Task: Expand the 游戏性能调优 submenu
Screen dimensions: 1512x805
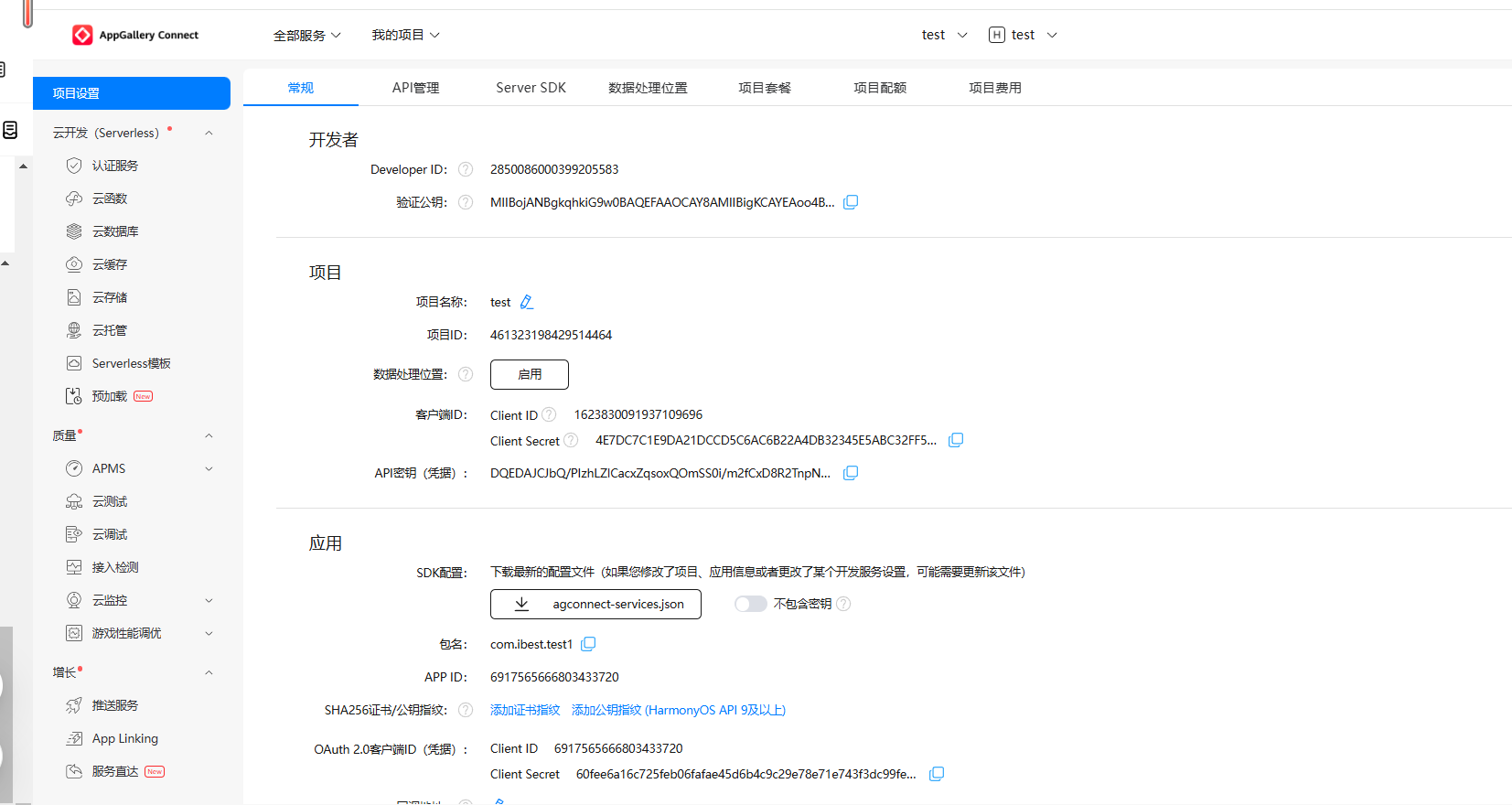Action: point(209,633)
